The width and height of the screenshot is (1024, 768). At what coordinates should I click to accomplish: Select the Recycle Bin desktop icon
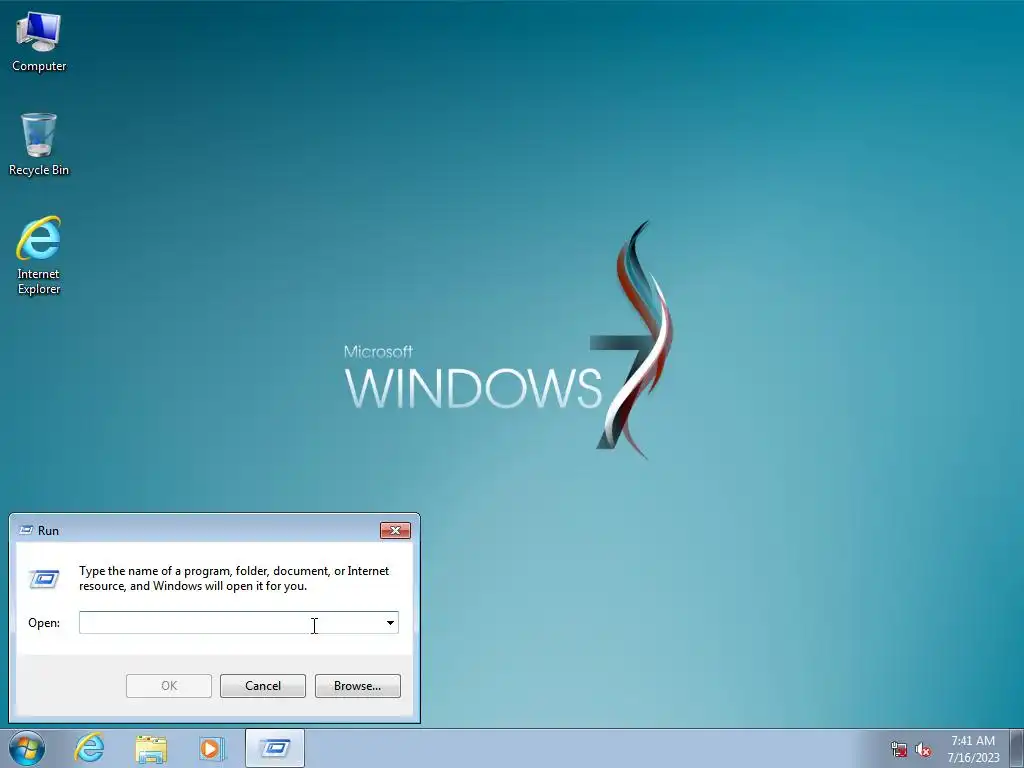click(x=39, y=145)
